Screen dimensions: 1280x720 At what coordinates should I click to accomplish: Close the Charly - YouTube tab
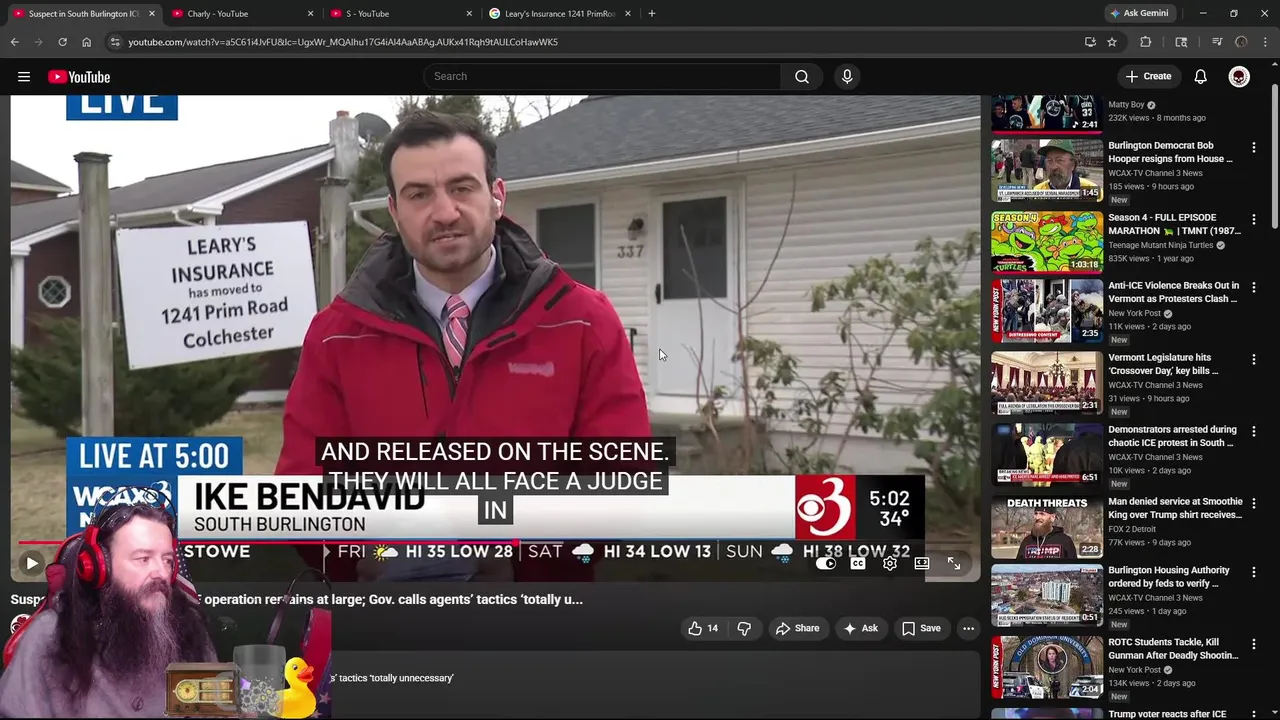(310, 14)
